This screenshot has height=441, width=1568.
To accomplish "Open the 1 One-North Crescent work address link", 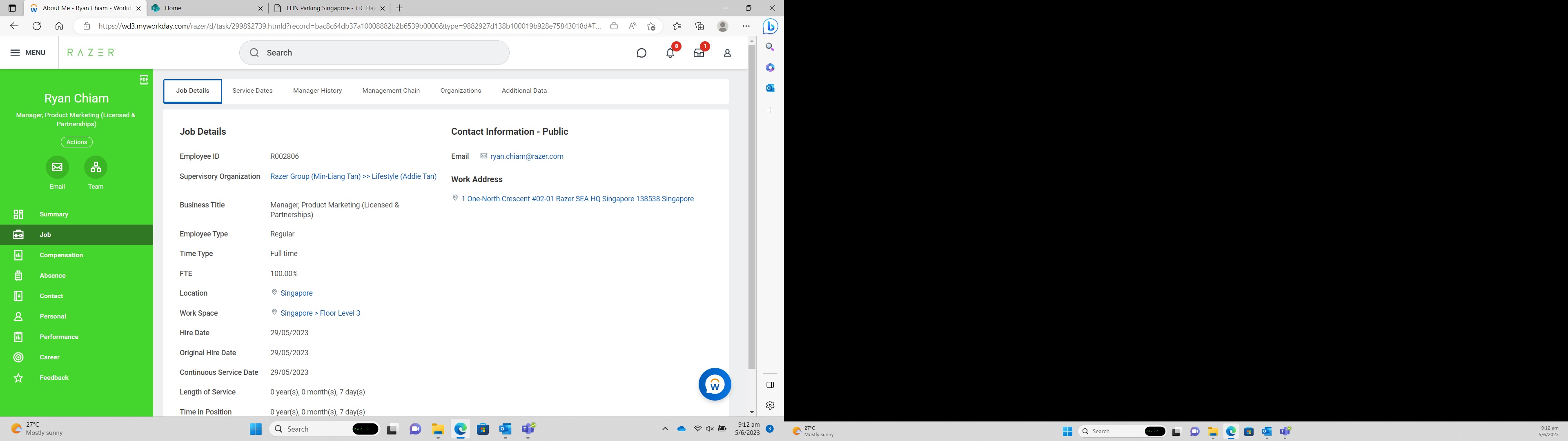I will pos(578,199).
